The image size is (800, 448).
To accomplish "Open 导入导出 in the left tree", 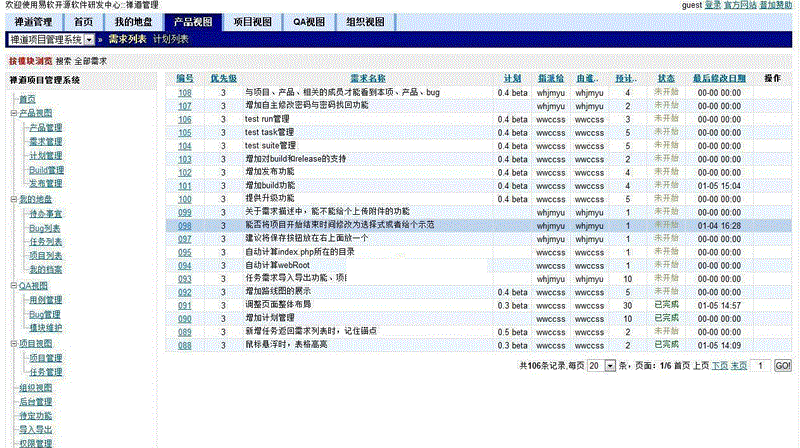I will 36,430.
